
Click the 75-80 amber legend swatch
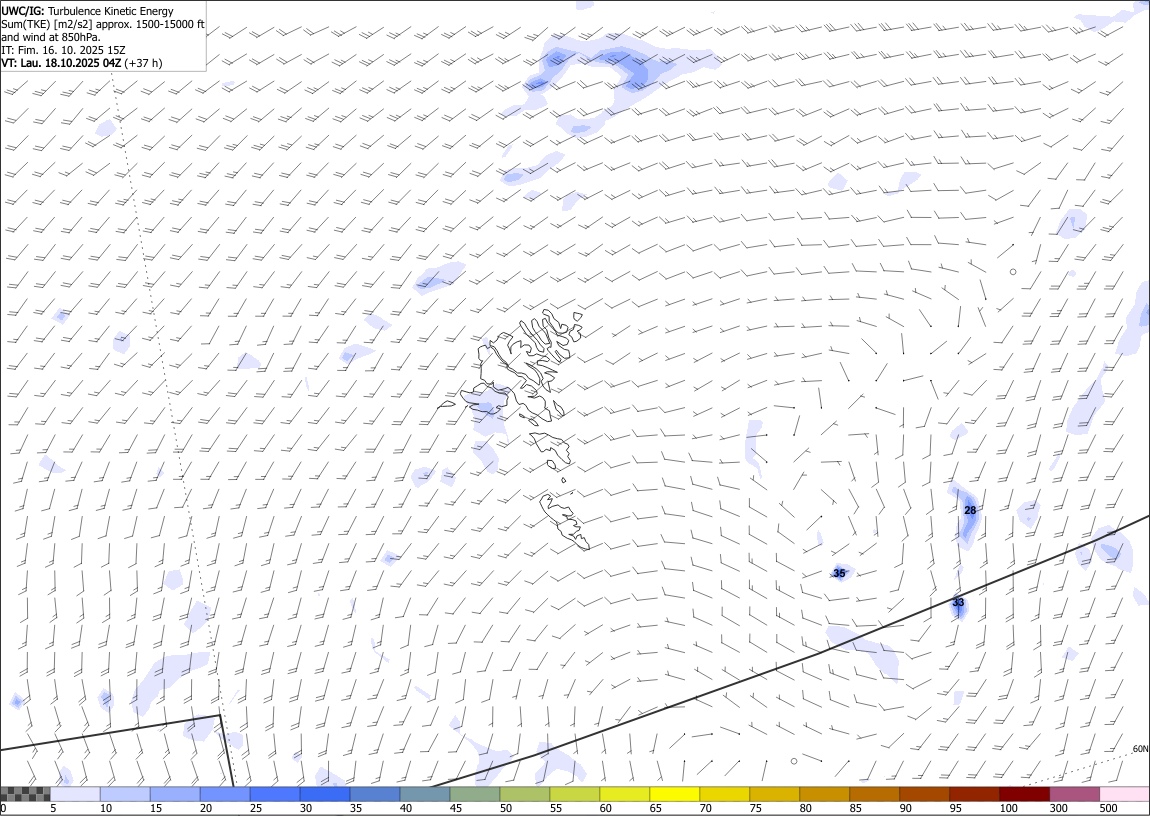(774, 794)
